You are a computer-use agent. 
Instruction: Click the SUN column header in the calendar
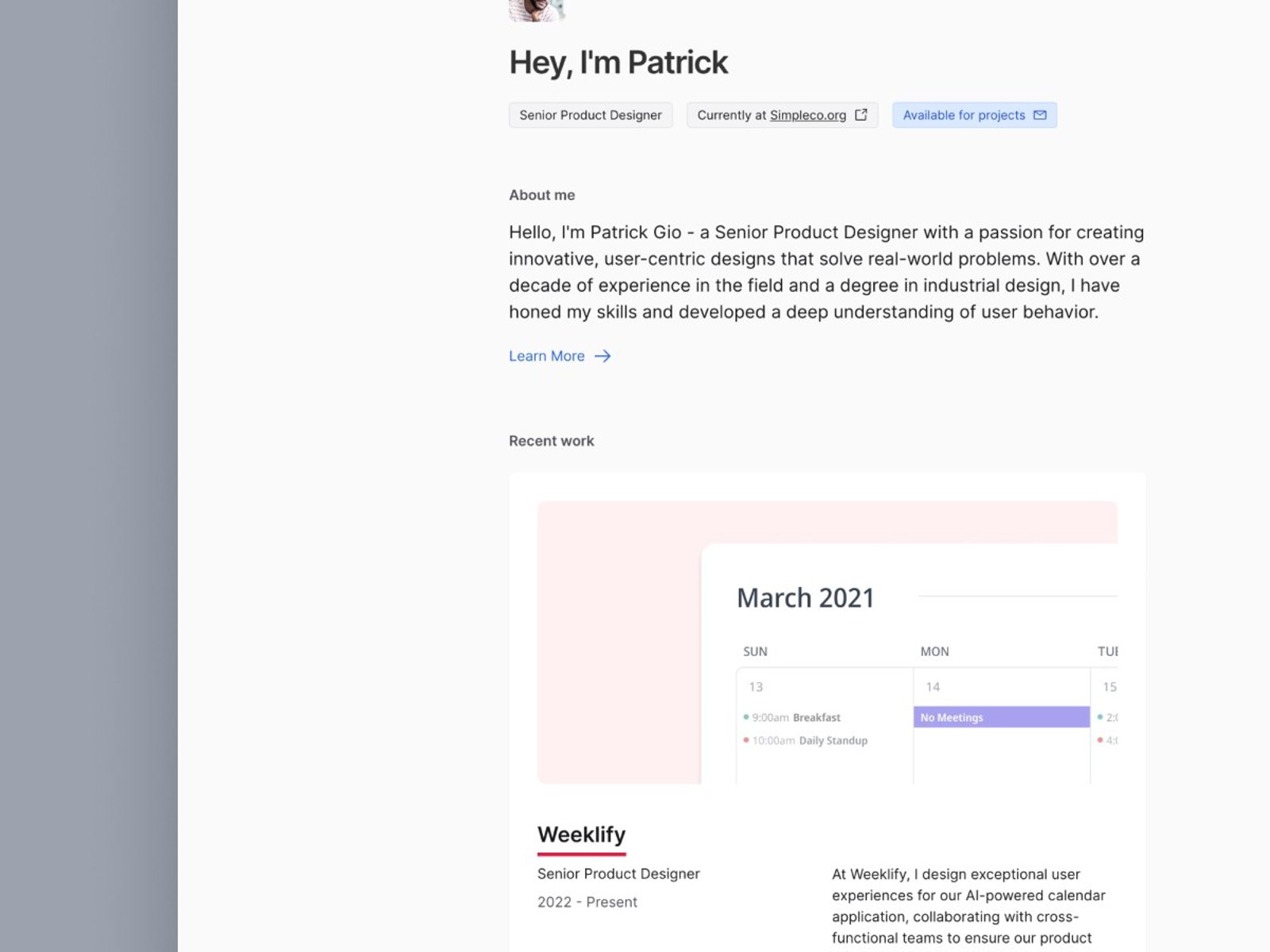tap(755, 651)
